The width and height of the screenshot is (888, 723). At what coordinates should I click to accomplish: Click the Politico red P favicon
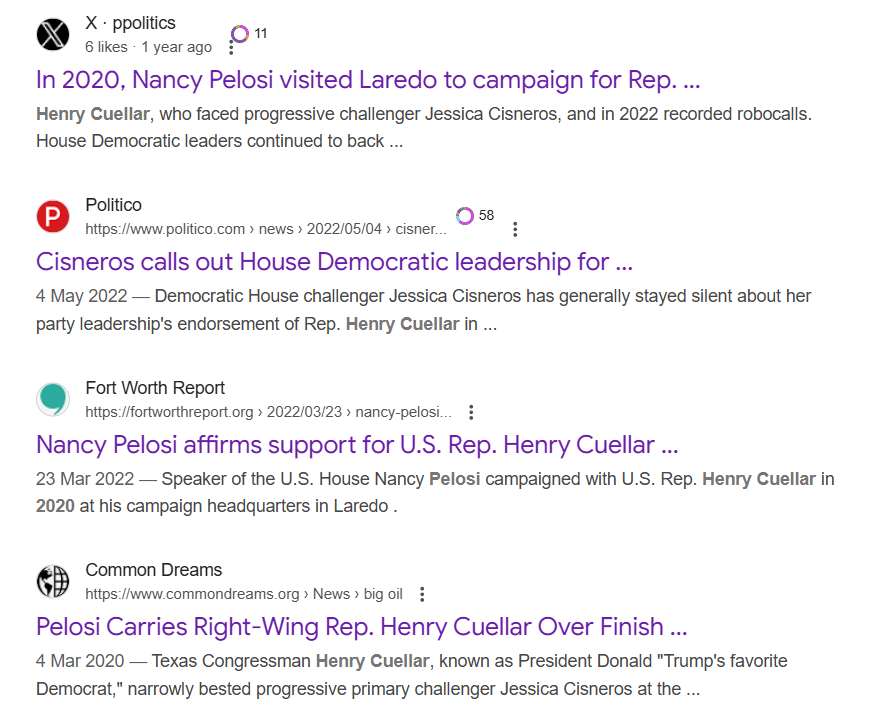coord(53,217)
